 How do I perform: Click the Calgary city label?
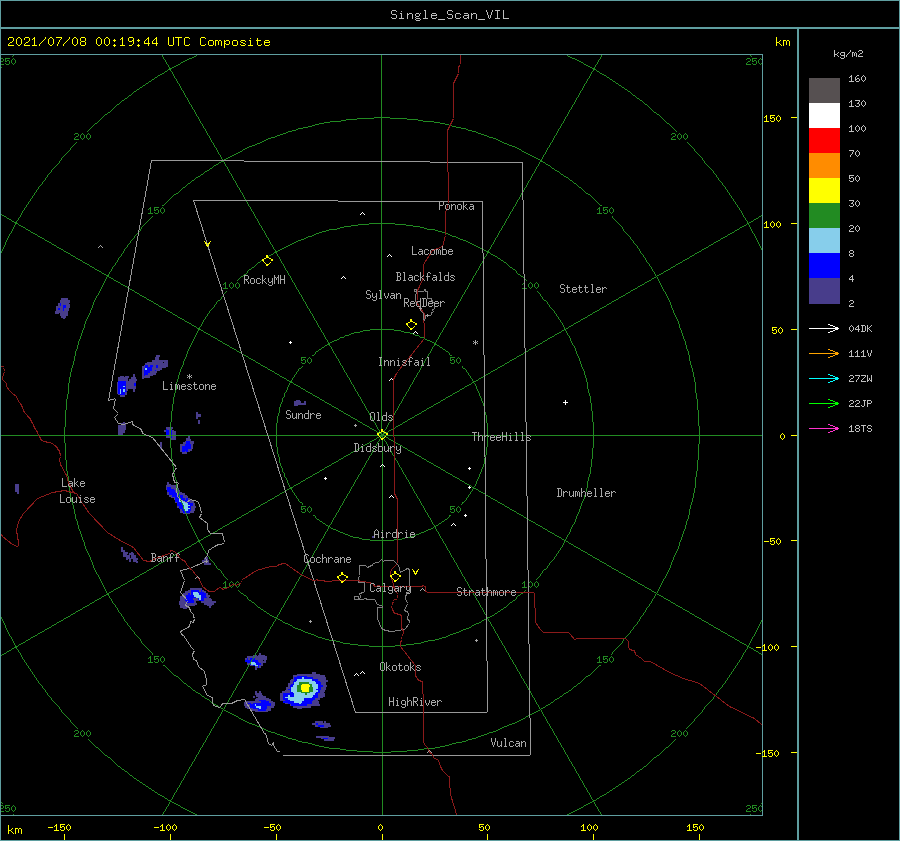pos(390,588)
